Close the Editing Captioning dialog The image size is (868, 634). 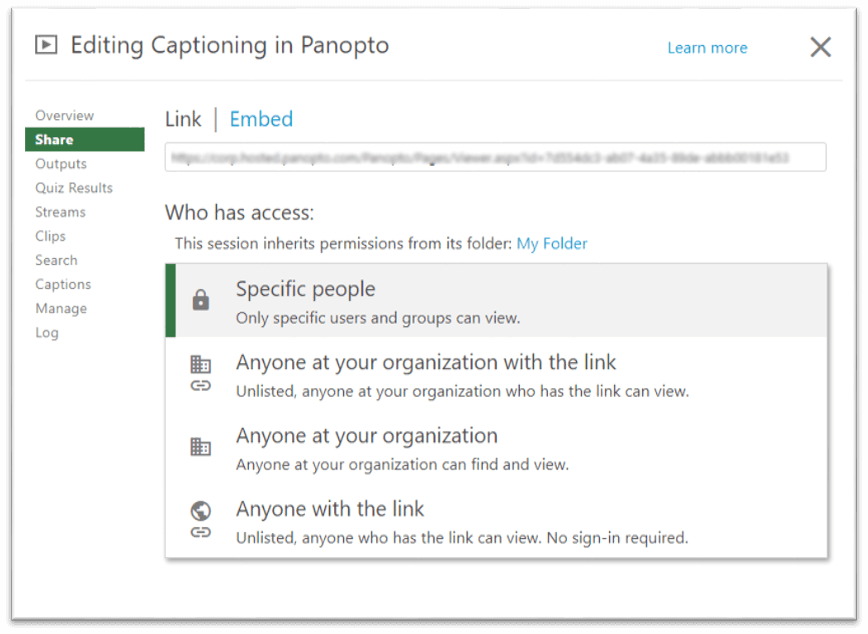(x=820, y=47)
